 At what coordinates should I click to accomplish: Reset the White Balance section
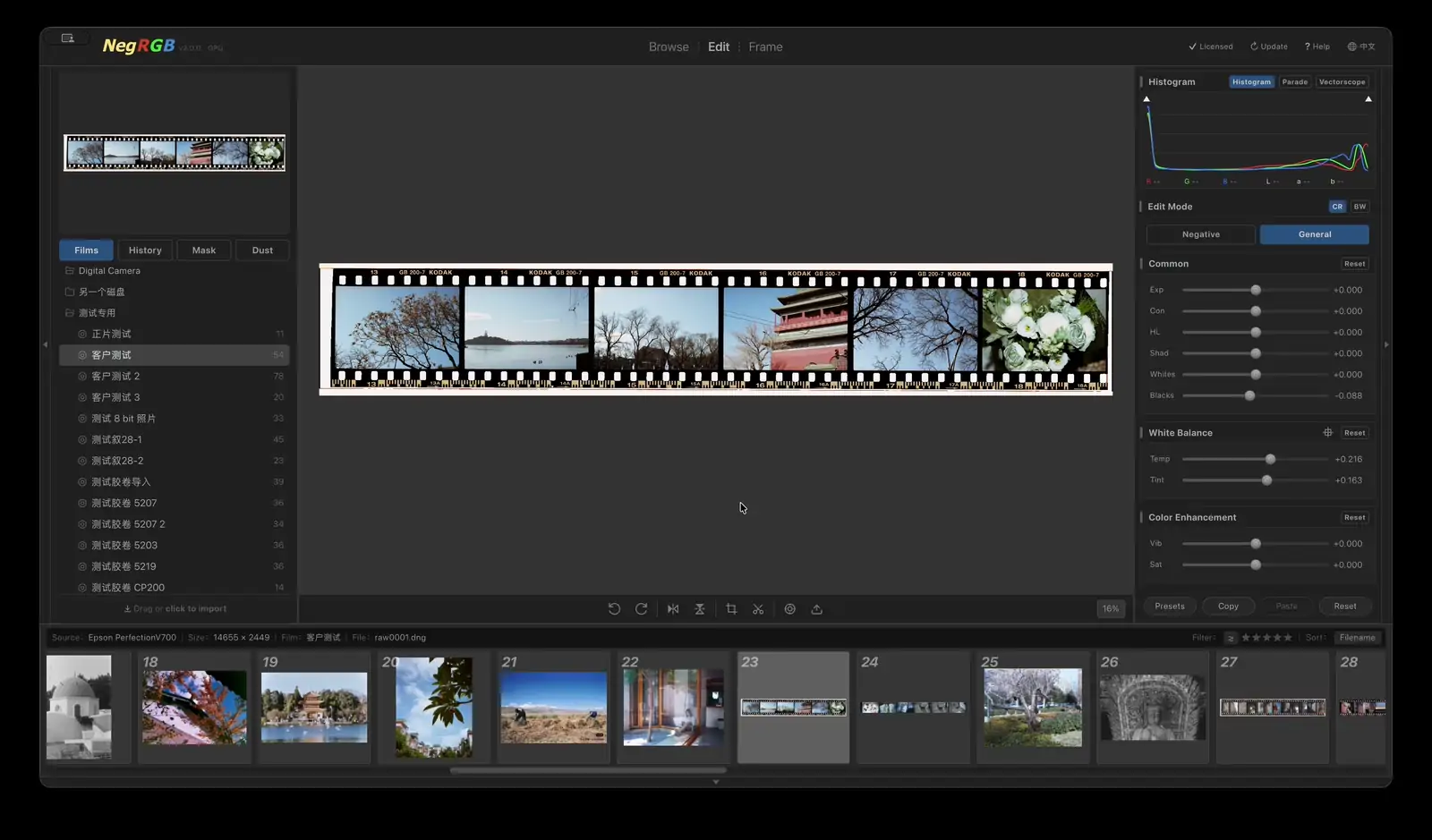tap(1355, 433)
